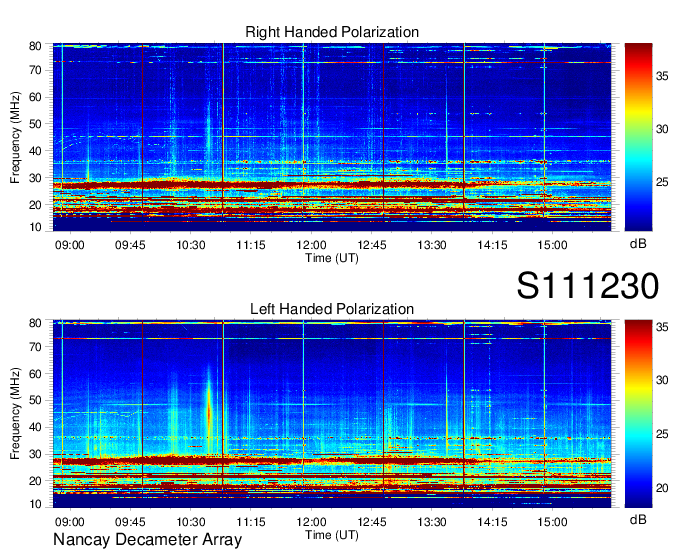Click the Left Handed plot's color scale bar
680x552 pixels.
coord(638,413)
